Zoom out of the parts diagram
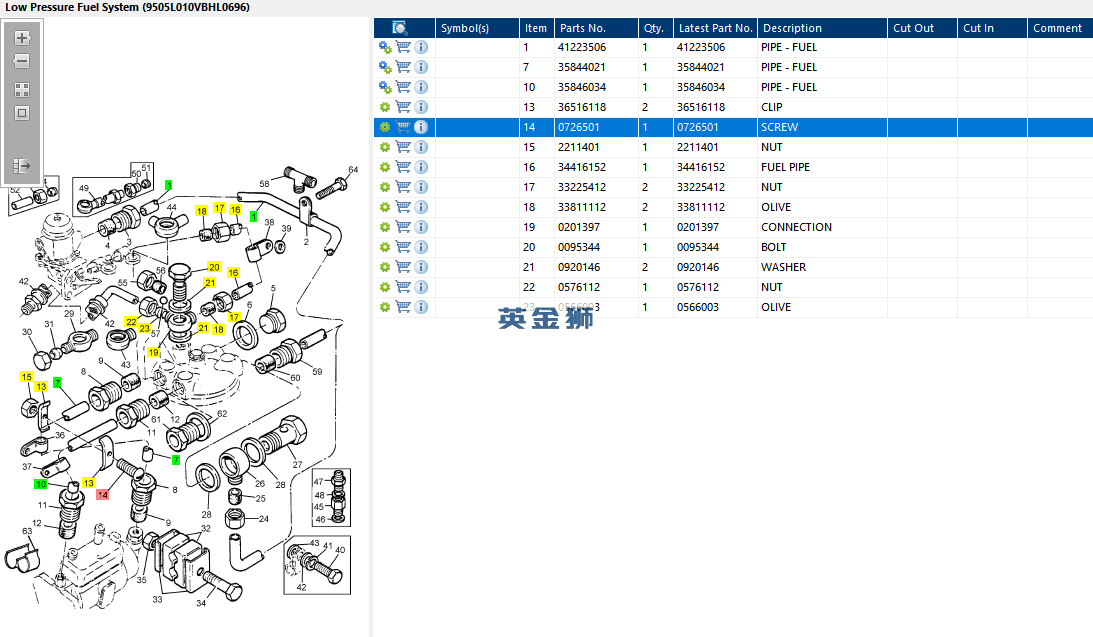 22,61
